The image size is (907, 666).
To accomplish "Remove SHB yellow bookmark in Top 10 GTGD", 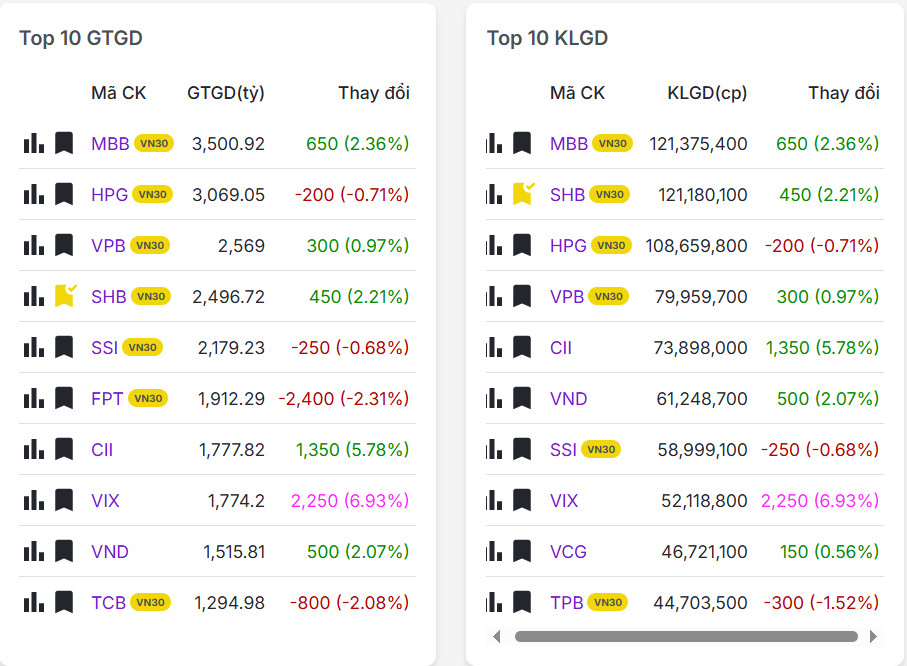I will tap(65, 296).
